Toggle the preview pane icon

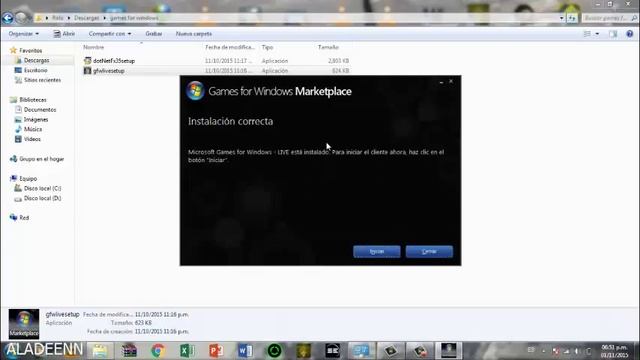(613, 34)
